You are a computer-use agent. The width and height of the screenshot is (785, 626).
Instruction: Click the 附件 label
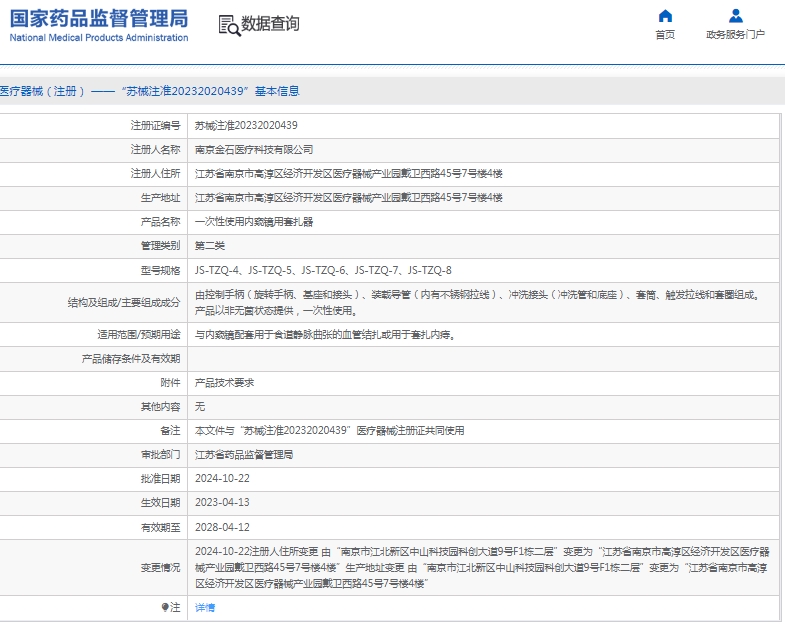click(170, 383)
